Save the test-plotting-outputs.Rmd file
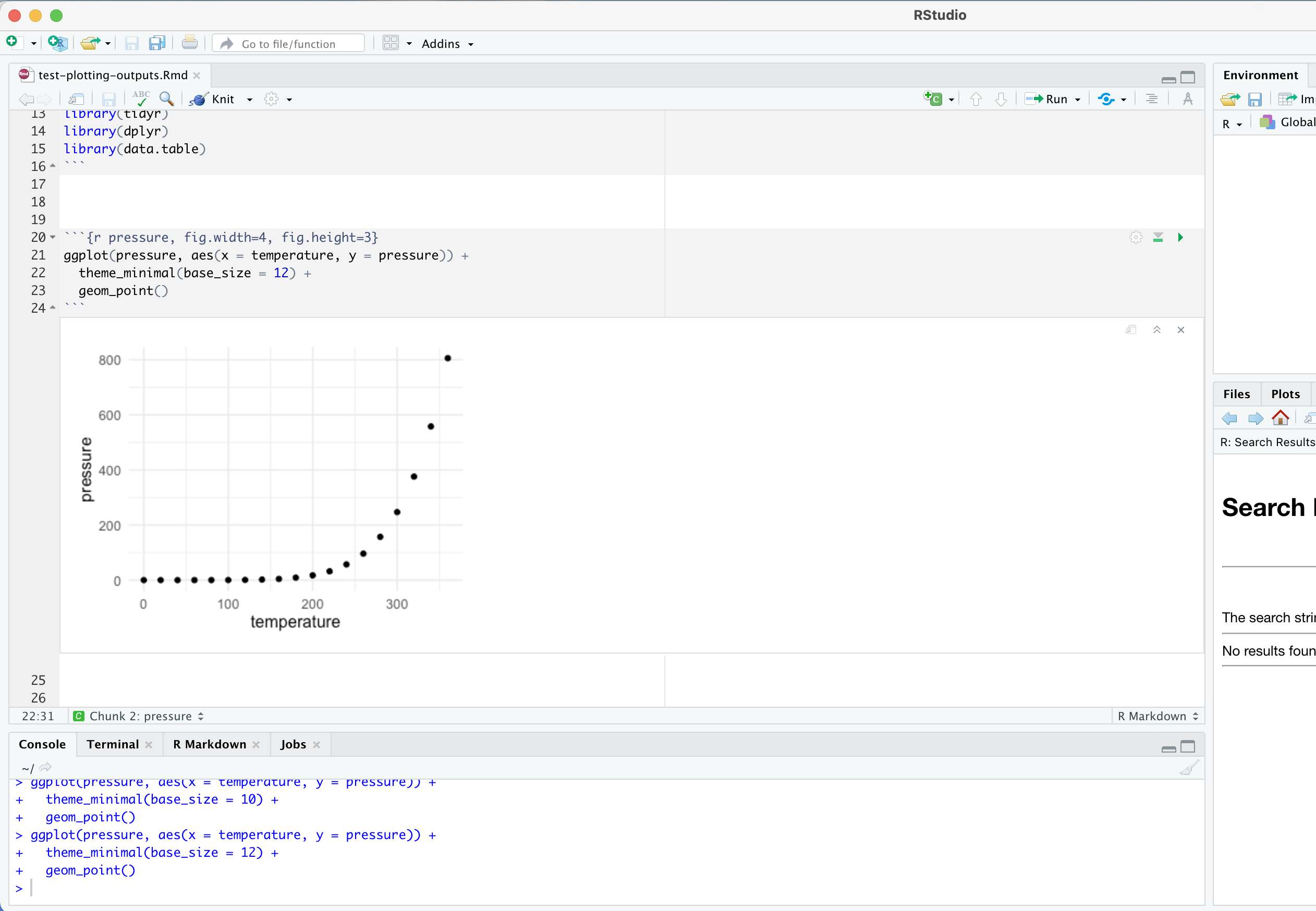Image resolution: width=1316 pixels, height=911 pixels. 108,99
